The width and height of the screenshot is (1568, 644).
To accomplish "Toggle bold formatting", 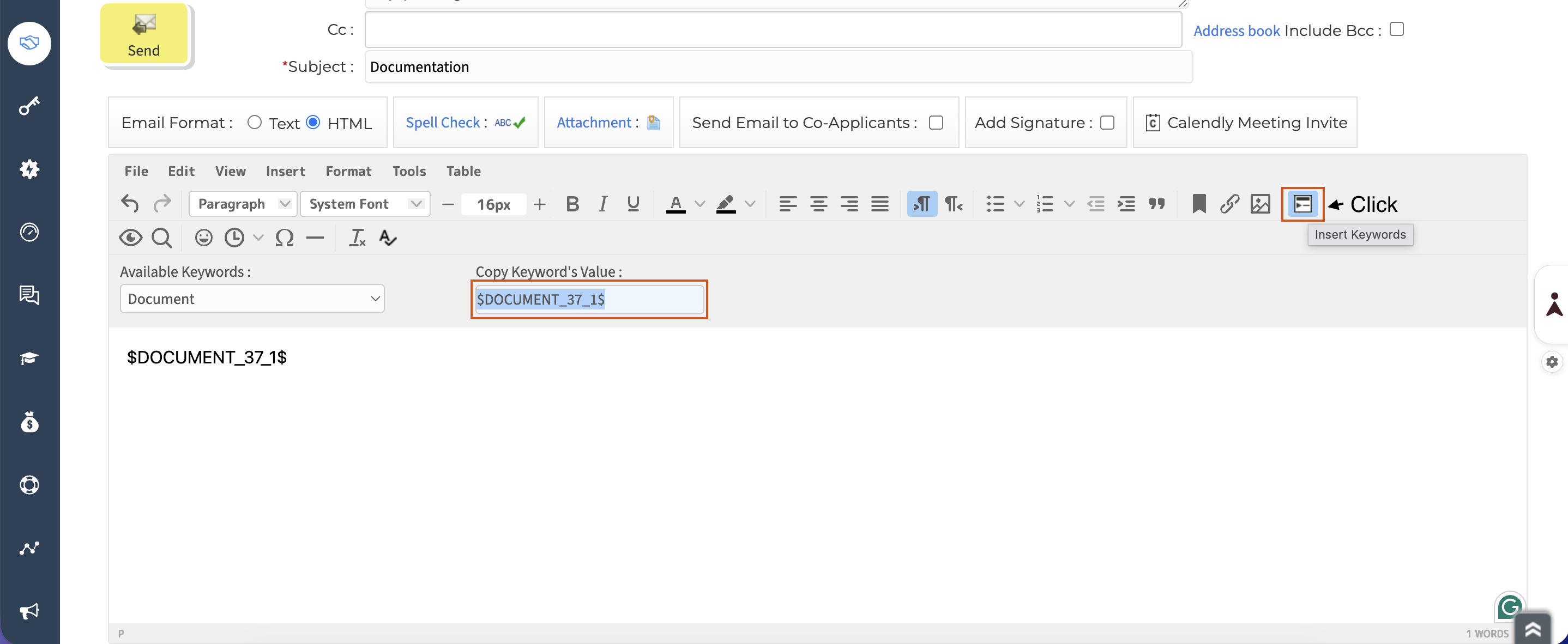I will coord(572,204).
